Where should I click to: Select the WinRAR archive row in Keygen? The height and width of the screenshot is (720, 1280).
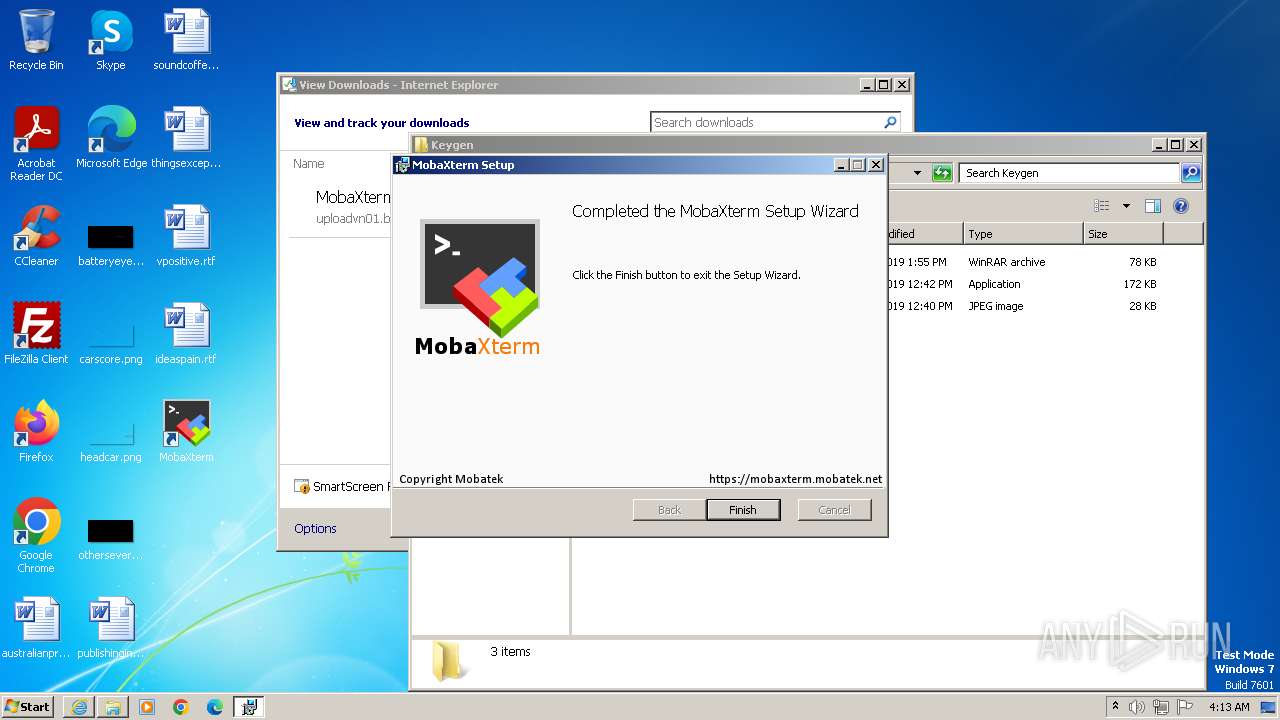pyautogui.click(x=1020, y=262)
